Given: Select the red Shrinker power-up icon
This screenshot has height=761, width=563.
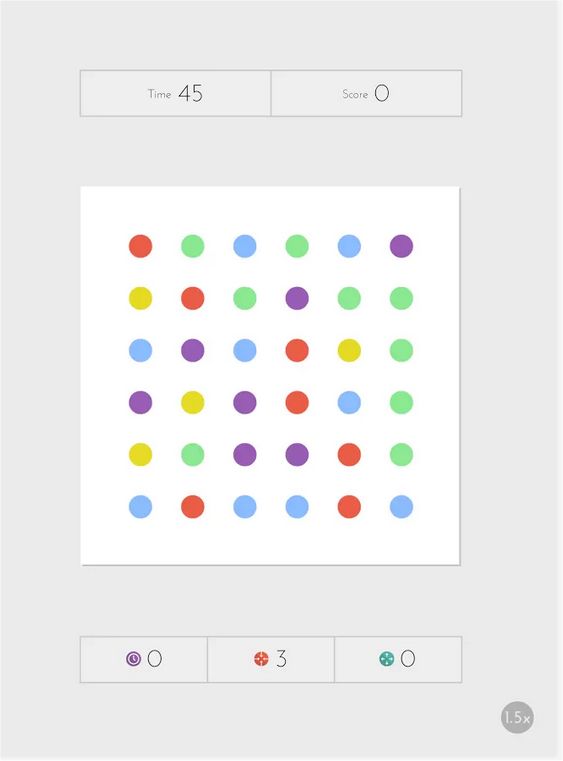Looking at the screenshot, I should 261,659.
